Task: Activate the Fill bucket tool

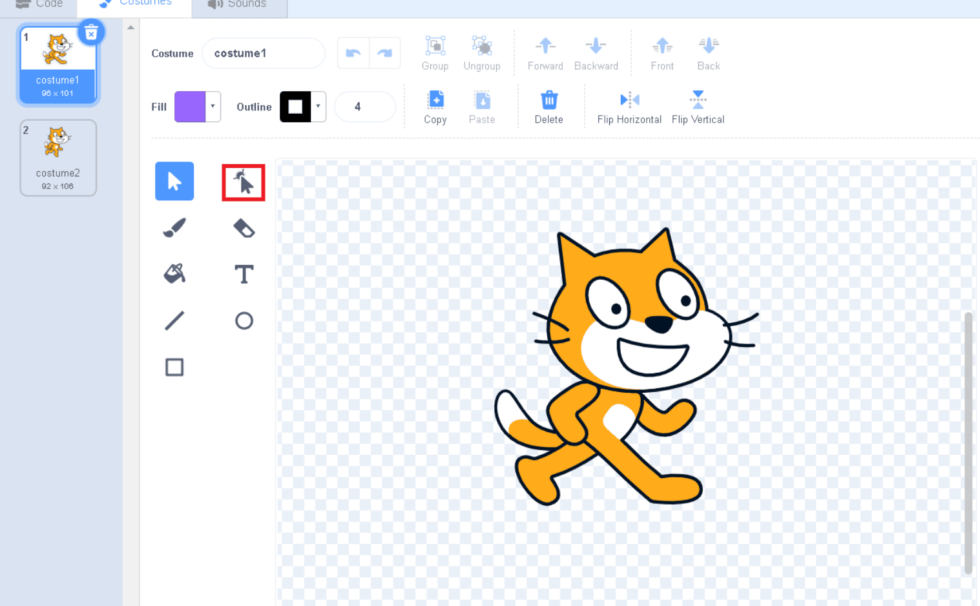Action: tap(173, 274)
